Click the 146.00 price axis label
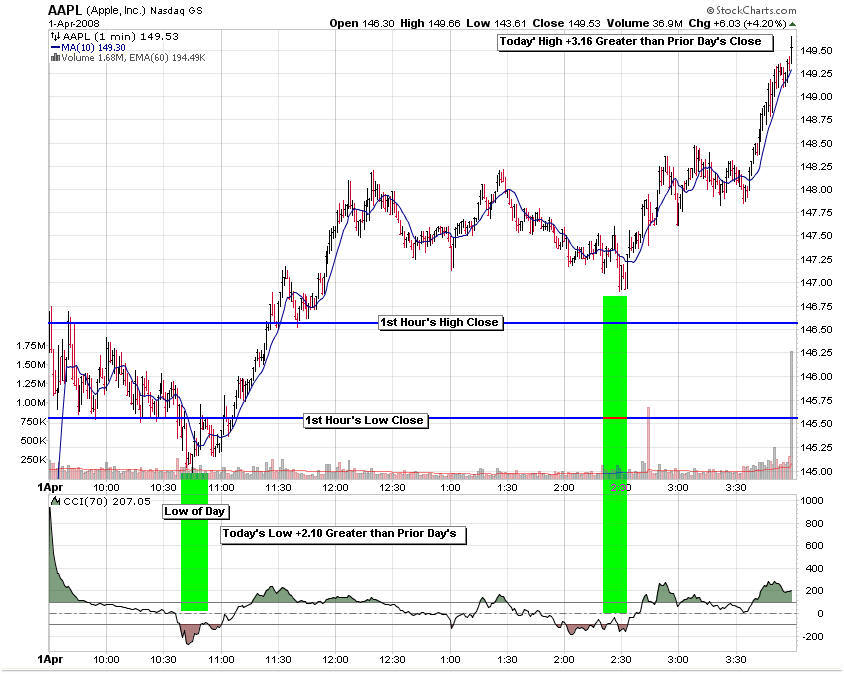844x674 pixels. tap(816, 376)
